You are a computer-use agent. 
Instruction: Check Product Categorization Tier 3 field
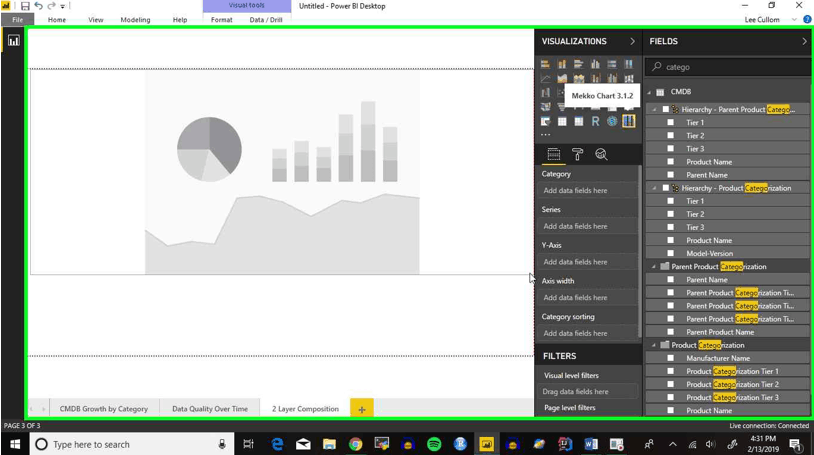coord(671,397)
